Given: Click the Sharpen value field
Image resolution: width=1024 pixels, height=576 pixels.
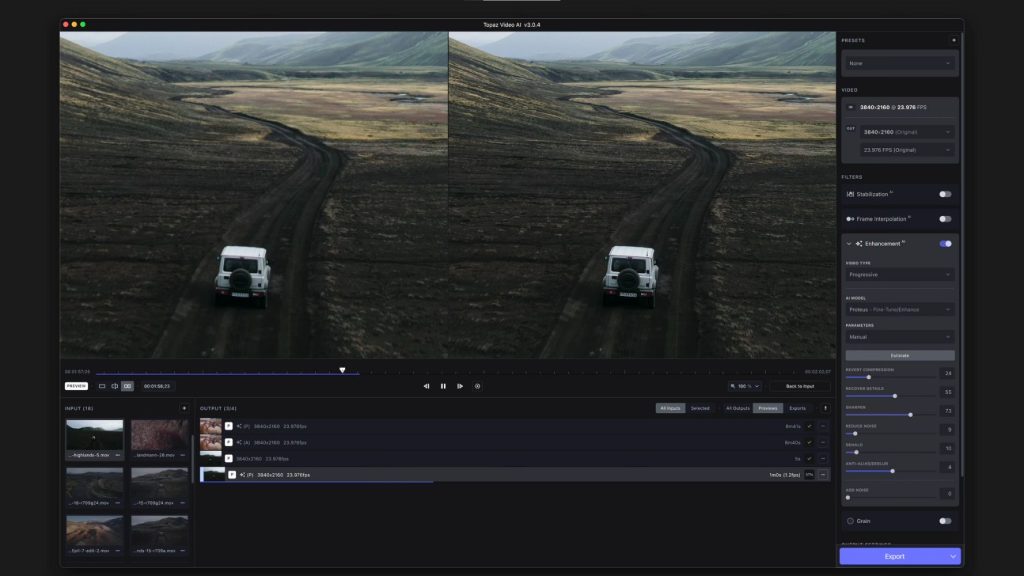Looking at the screenshot, I should coord(948,411).
